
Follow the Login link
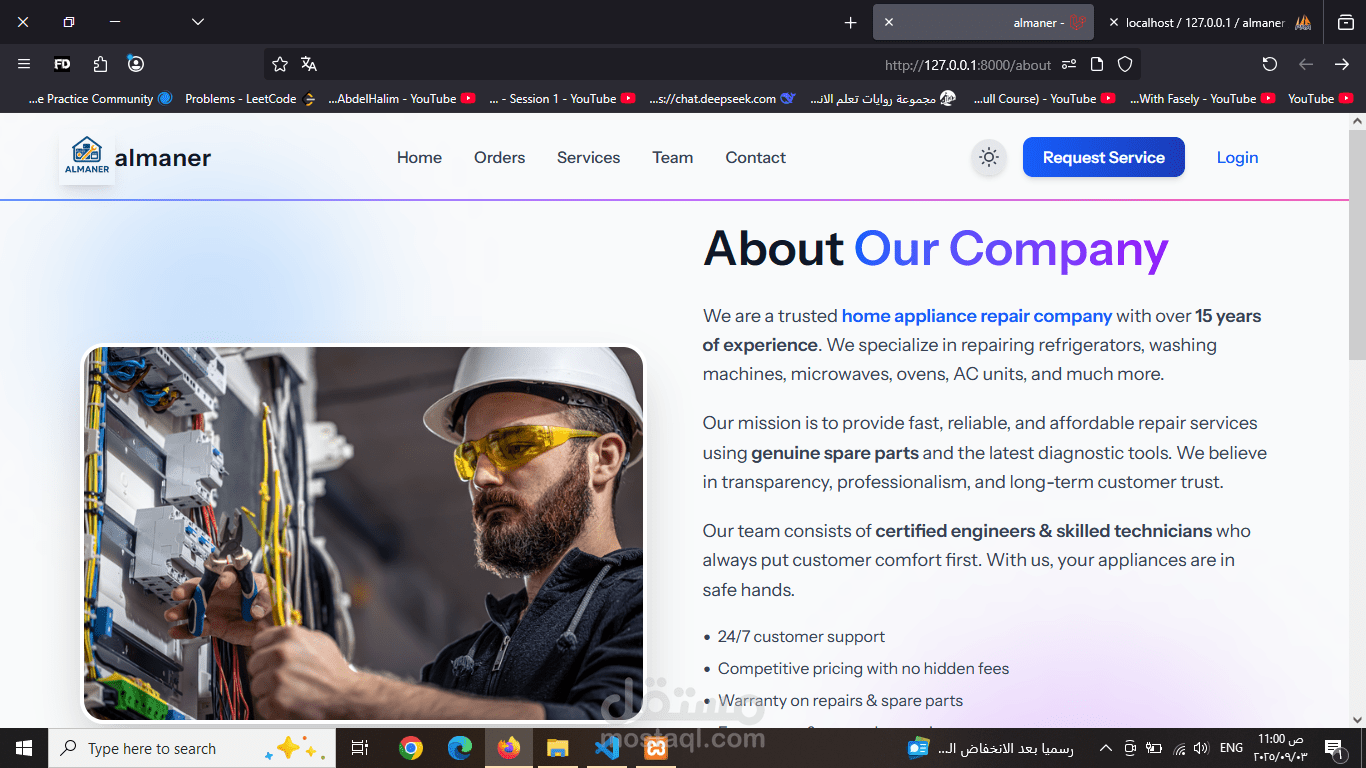[x=1237, y=157]
